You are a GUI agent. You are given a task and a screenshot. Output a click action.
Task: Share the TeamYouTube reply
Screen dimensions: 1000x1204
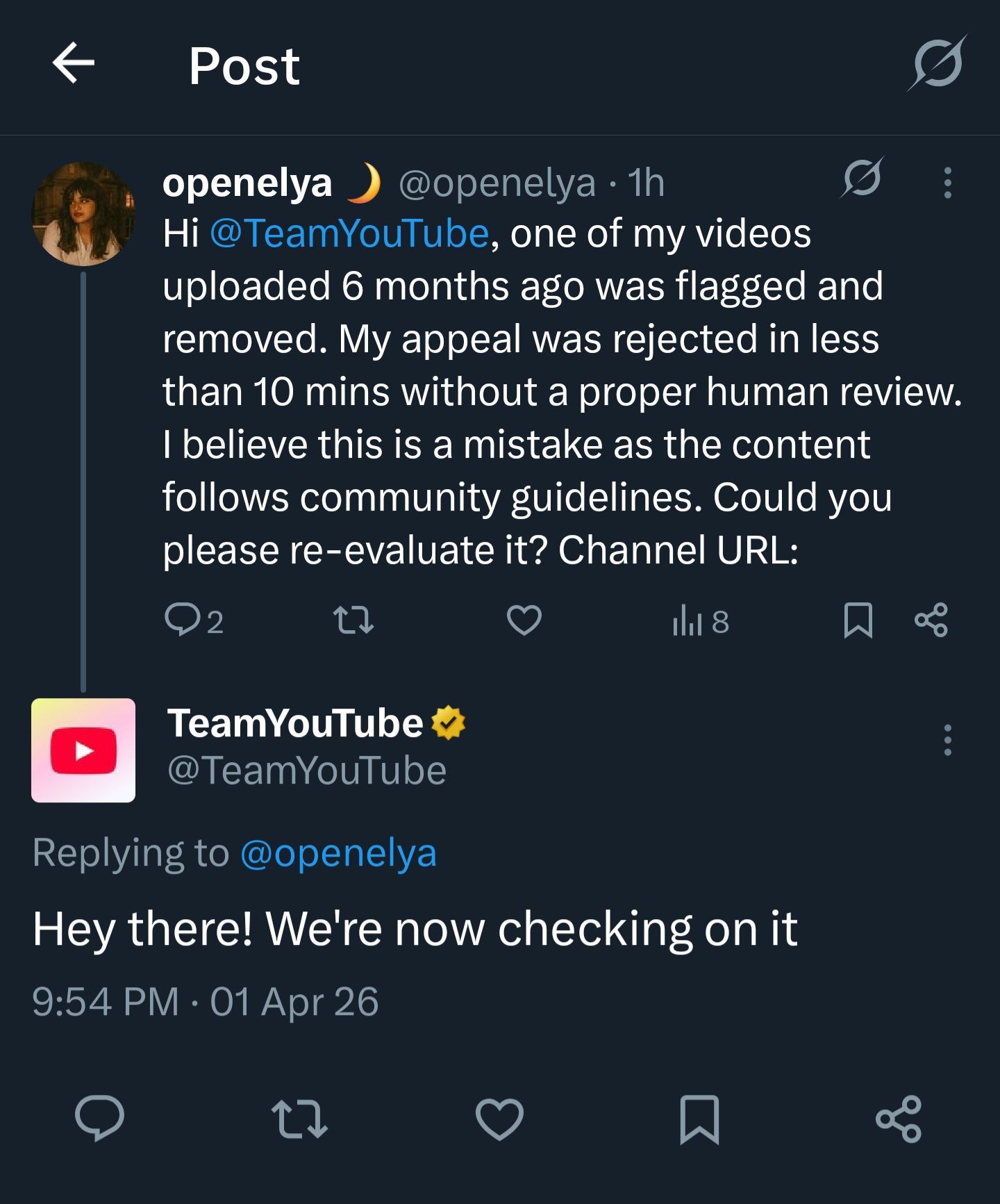(x=899, y=1119)
